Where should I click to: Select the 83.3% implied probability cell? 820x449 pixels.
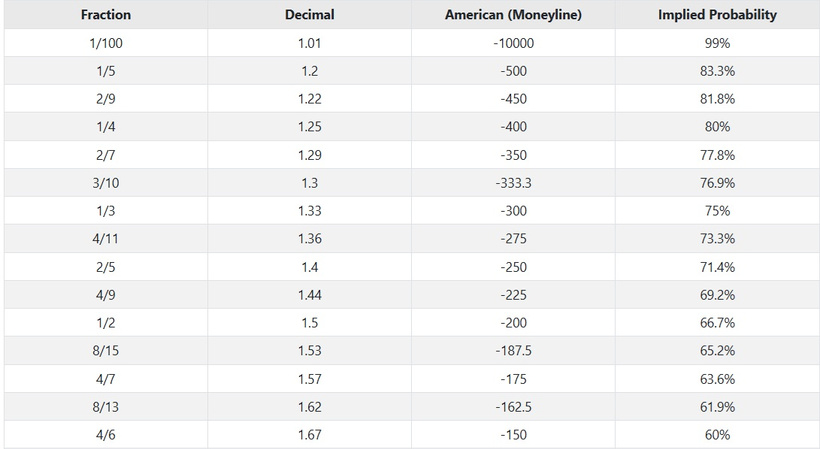point(718,71)
